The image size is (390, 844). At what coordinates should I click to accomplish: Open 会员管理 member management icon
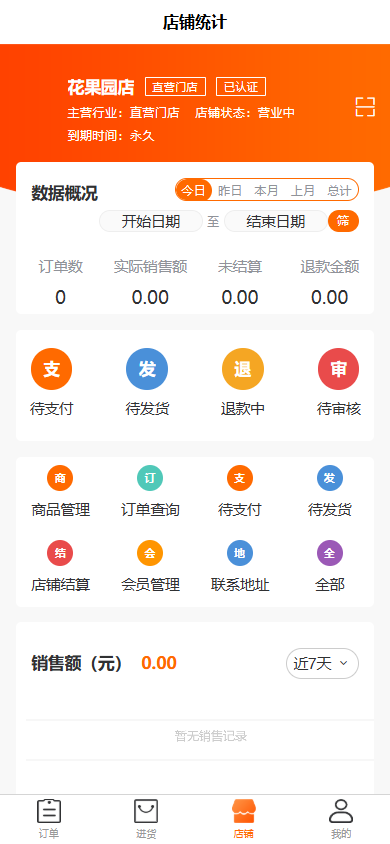(x=150, y=553)
